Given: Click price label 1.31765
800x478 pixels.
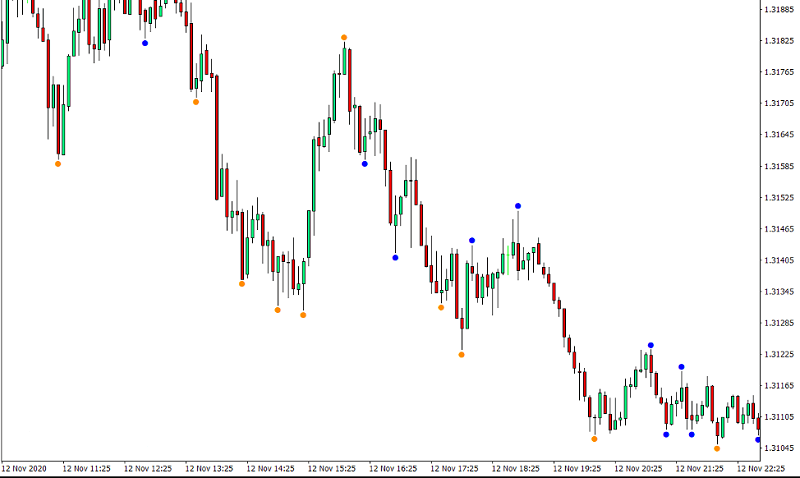Looking at the screenshot, I should point(779,72).
